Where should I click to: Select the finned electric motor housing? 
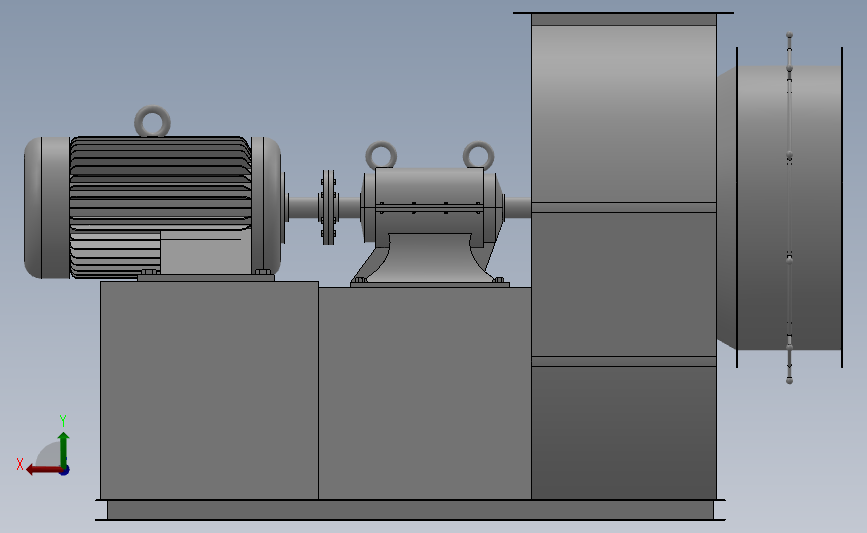(160, 207)
